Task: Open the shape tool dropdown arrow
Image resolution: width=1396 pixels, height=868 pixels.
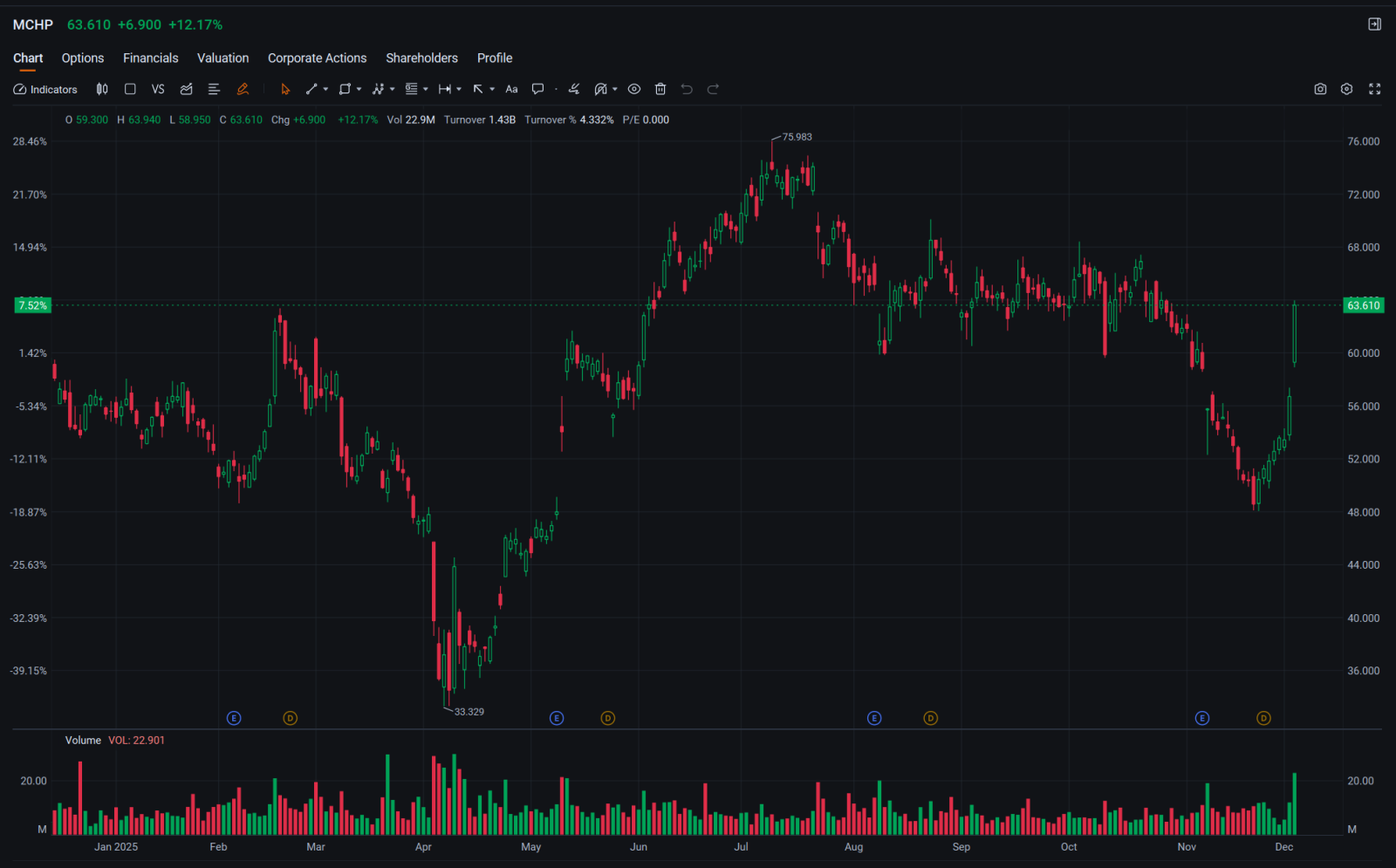Action: 358,88
